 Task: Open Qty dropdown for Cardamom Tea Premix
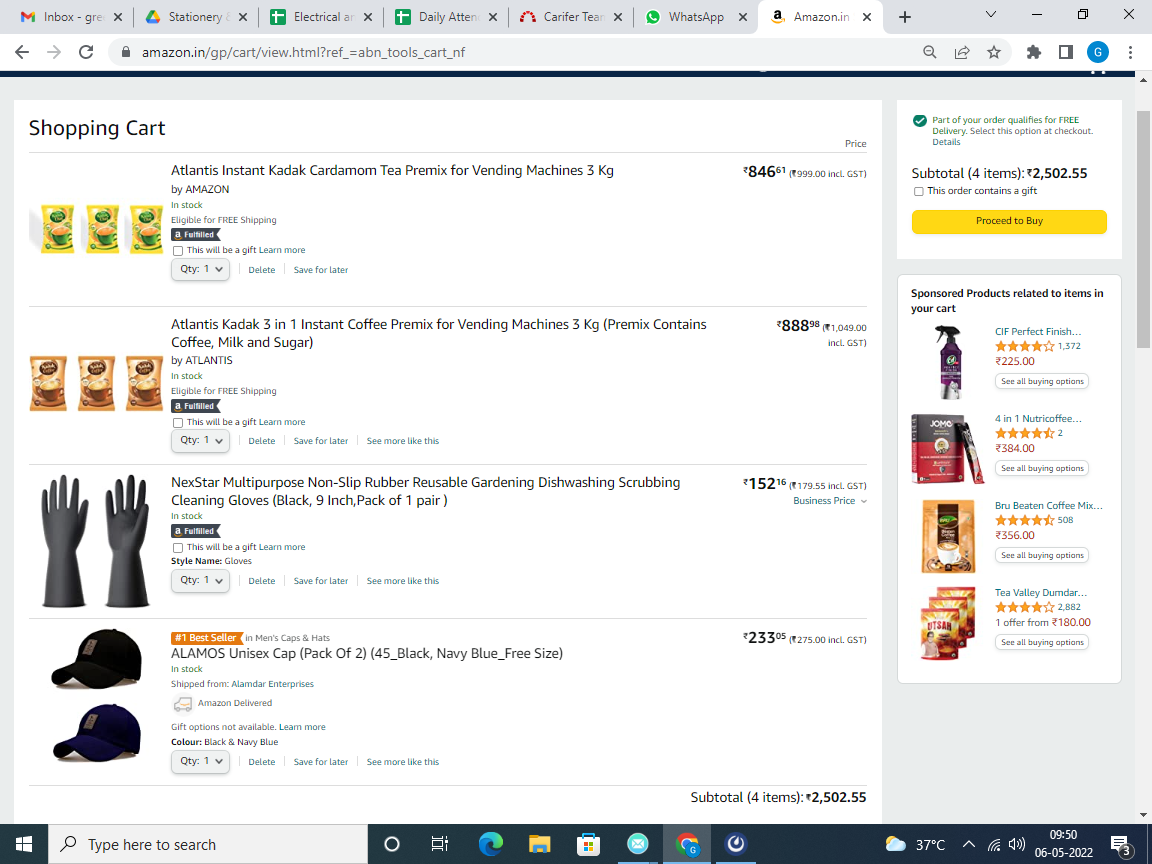click(201, 270)
